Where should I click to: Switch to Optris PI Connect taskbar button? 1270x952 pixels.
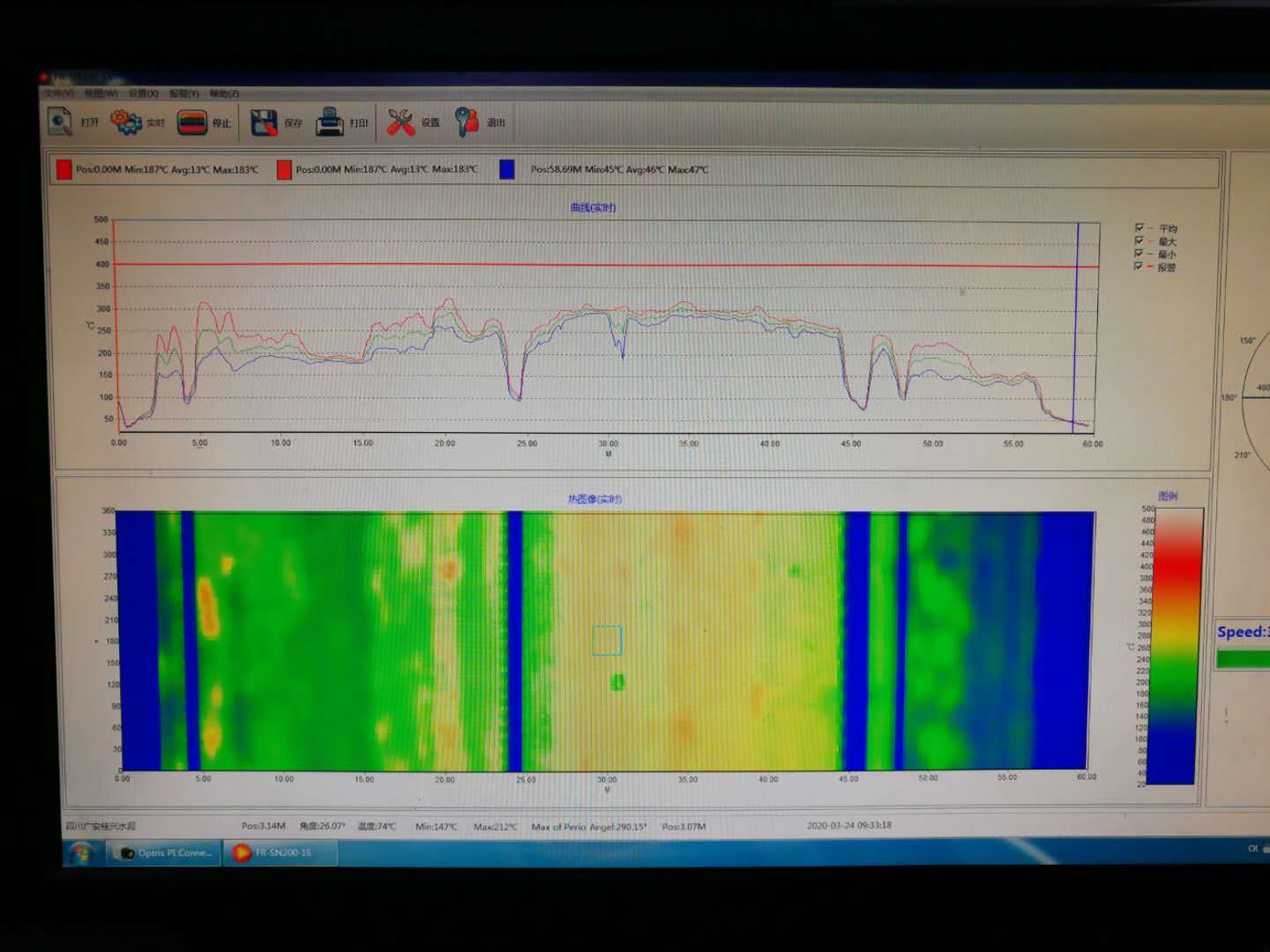tap(165, 852)
